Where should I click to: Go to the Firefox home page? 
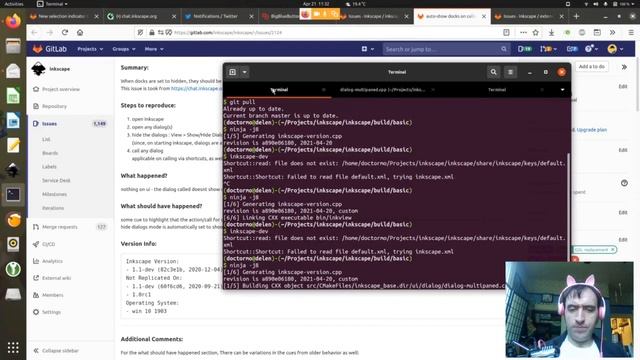pyautogui.click(x=80, y=32)
